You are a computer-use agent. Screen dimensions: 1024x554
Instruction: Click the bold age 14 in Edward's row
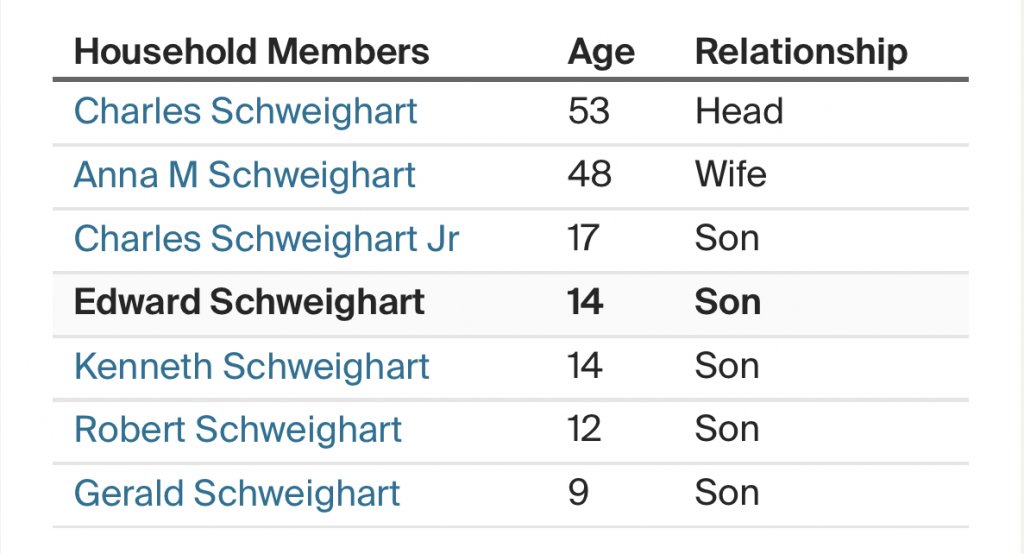coord(585,302)
